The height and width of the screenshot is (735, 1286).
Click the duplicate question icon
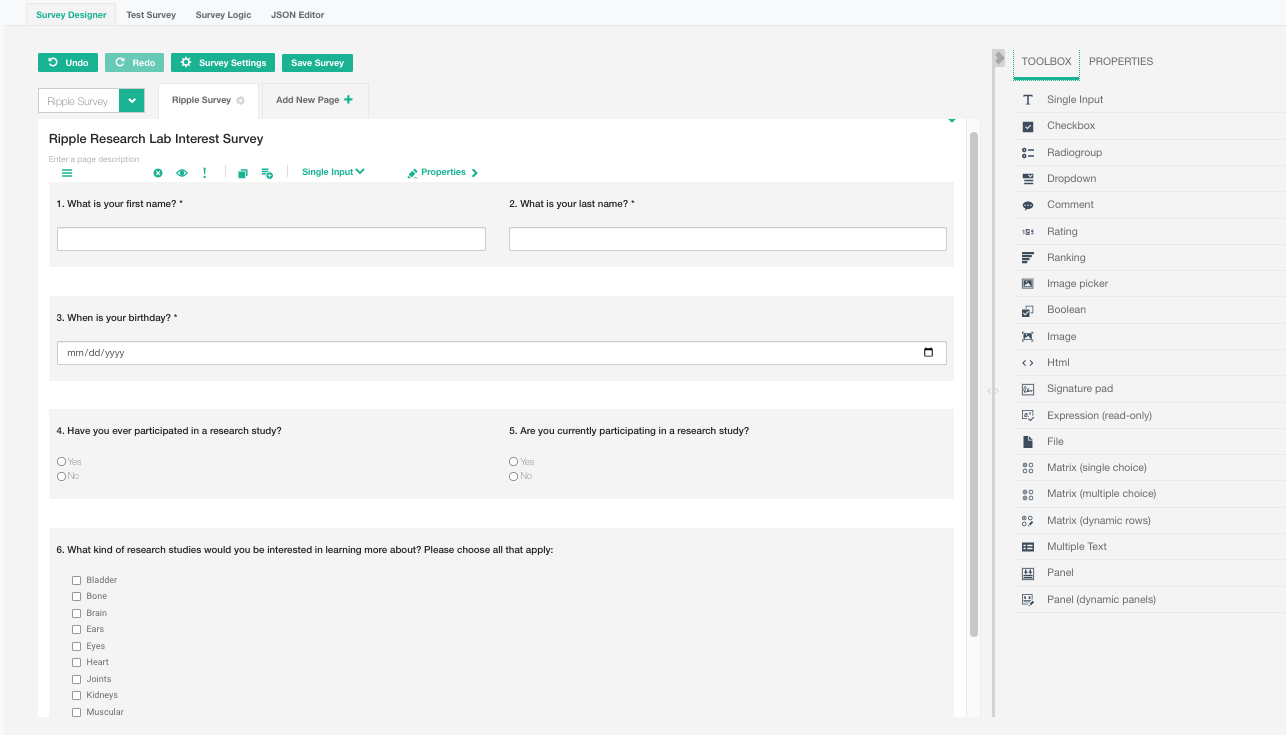pyautogui.click(x=243, y=173)
